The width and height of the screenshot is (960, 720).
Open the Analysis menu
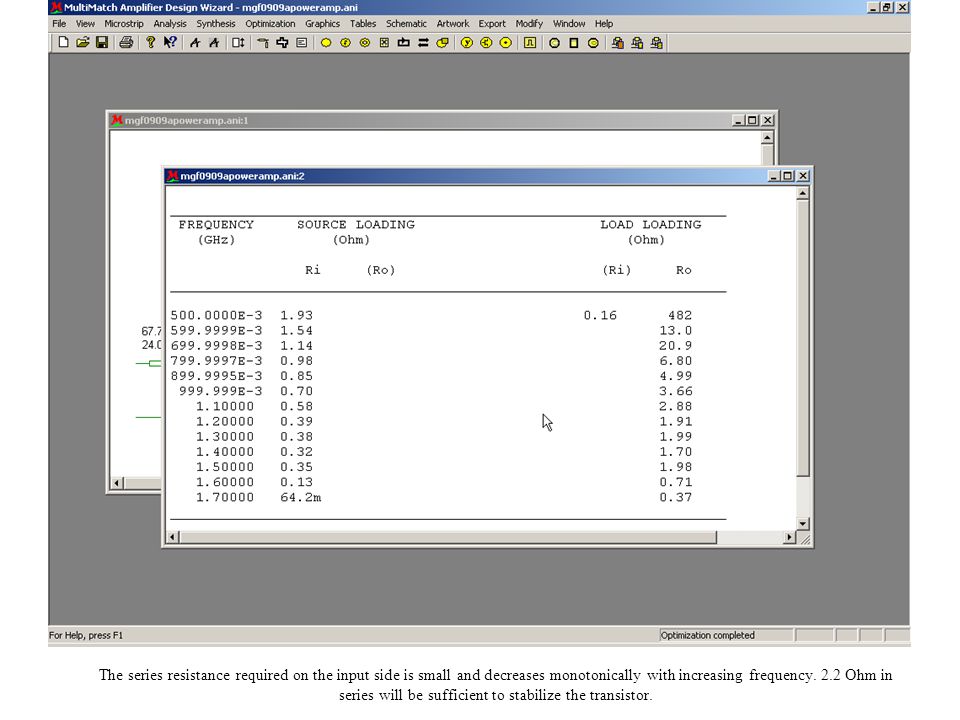pyautogui.click(x=170, y=23)
